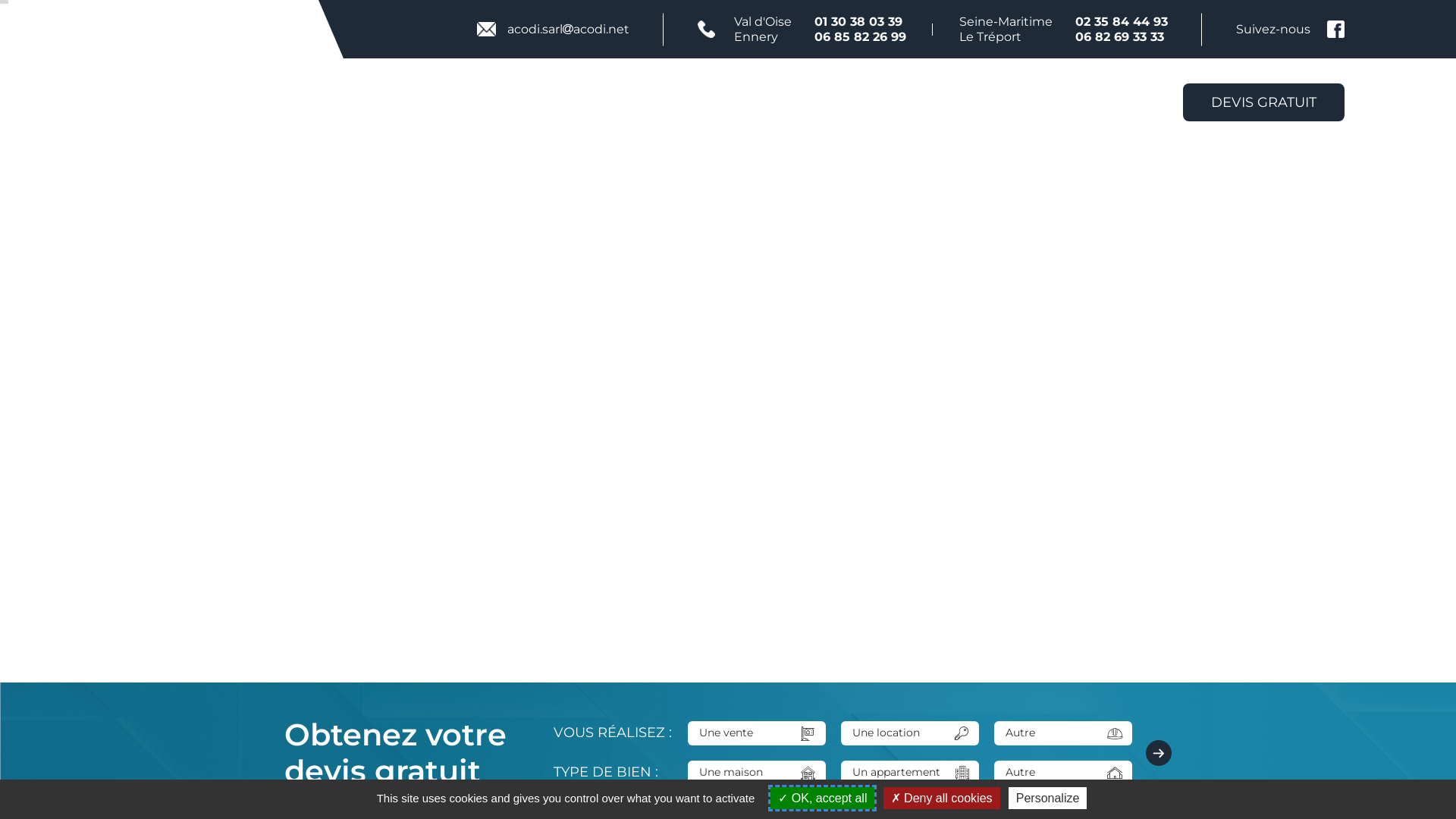Click the hard hat icon on Autre
The height and width of the screenshot is (819, 1456).
pos(1114,733)
